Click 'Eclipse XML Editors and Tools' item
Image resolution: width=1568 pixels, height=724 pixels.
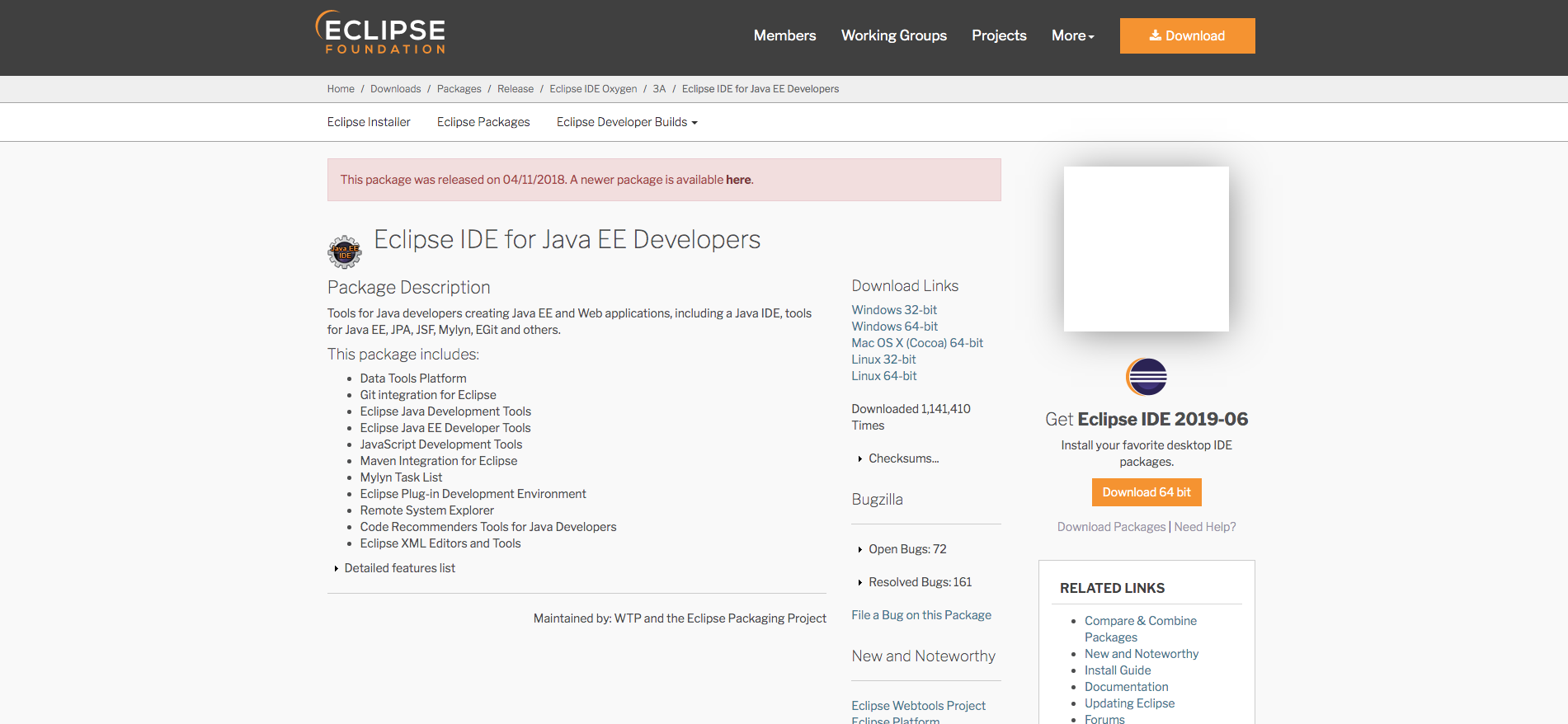[x=440, y=543]
